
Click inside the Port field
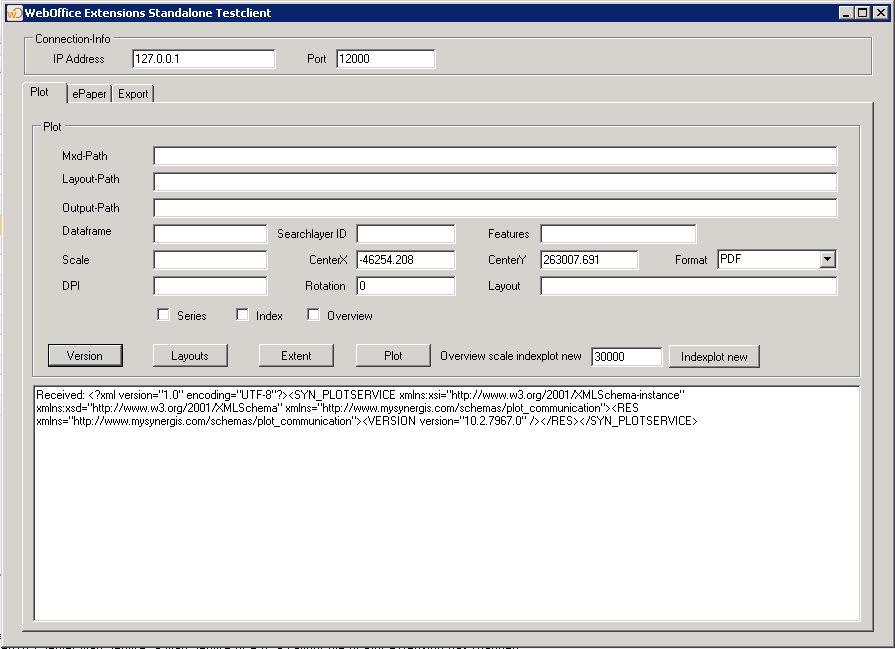pos(385,59)
